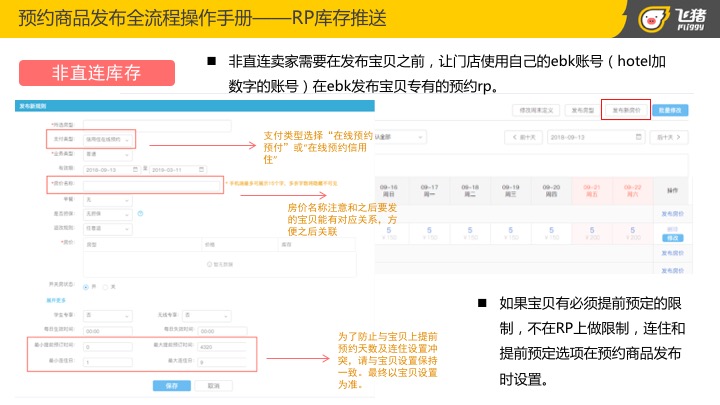
Task: Click the Fliggy pig logo icon
Action: 652,19
